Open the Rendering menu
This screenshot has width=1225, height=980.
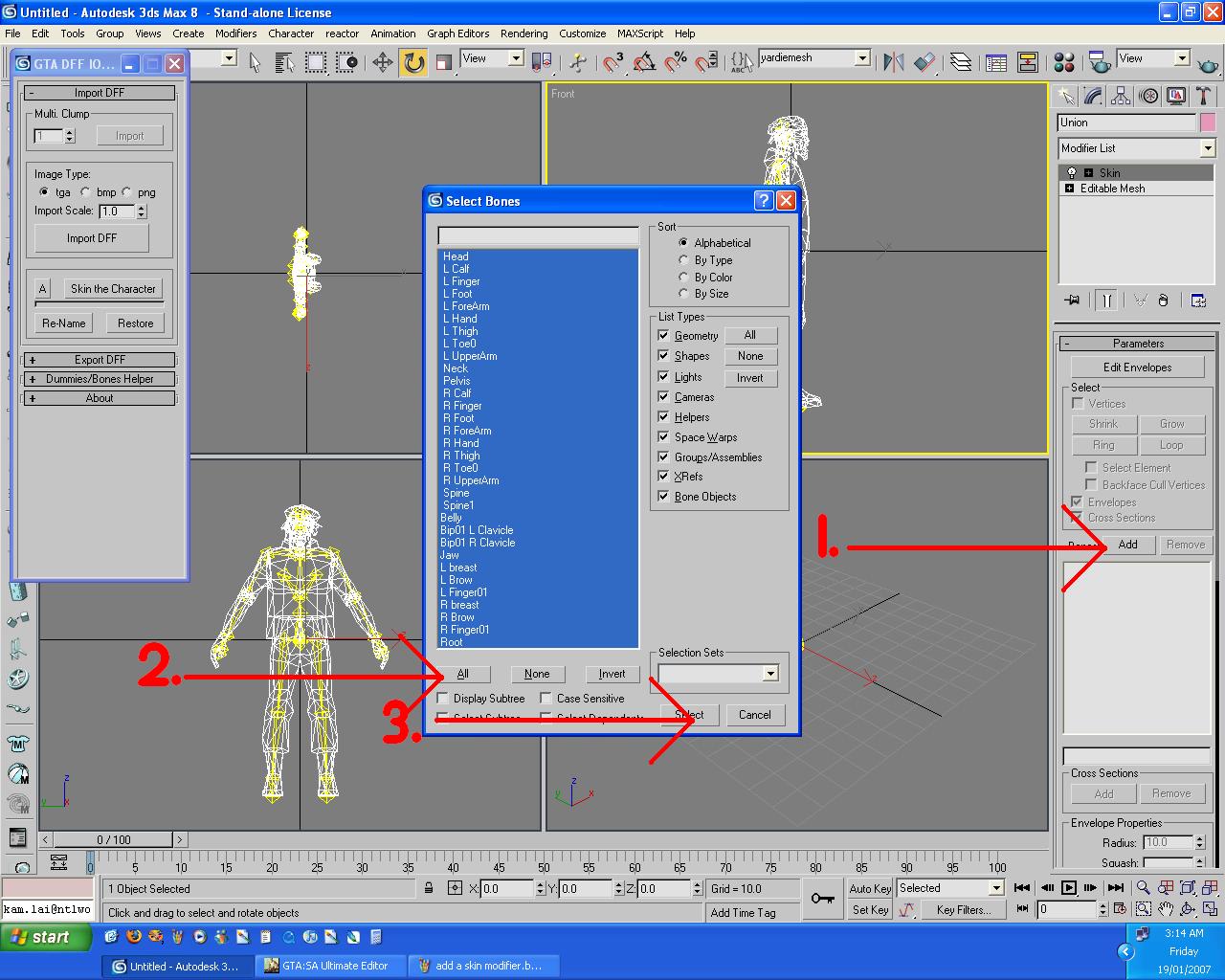(x=523, y=33)
